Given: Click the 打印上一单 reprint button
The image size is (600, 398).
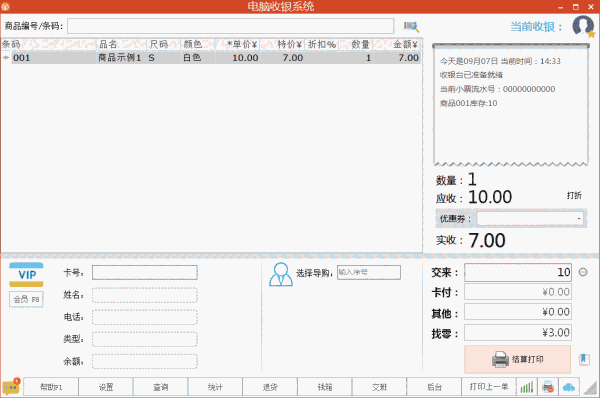Looking at the screenshot, I should coord(489,387).
